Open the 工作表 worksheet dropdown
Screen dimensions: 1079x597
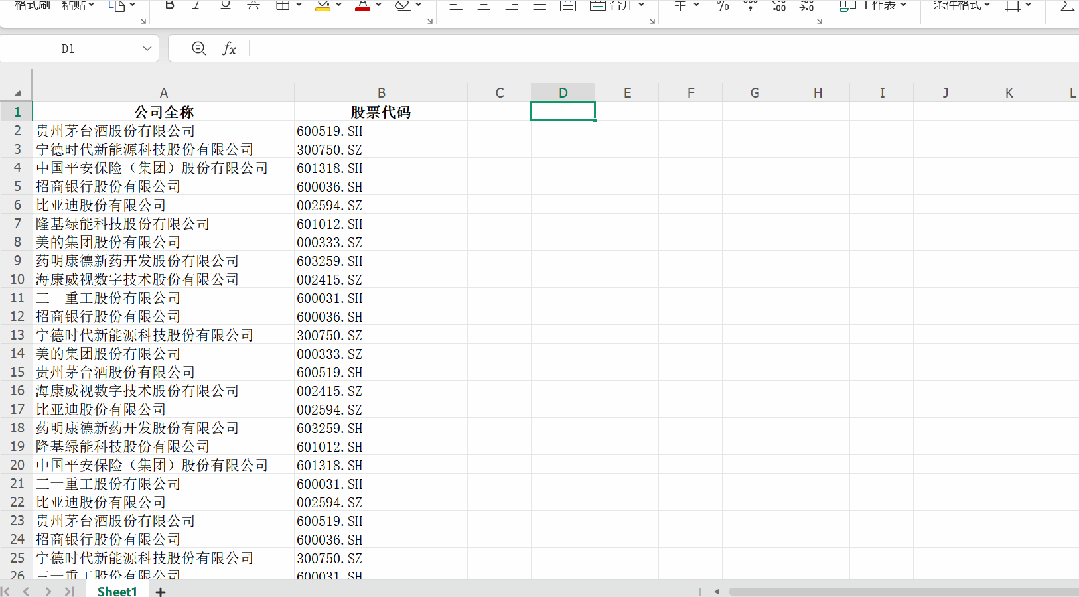coord(873,6)
